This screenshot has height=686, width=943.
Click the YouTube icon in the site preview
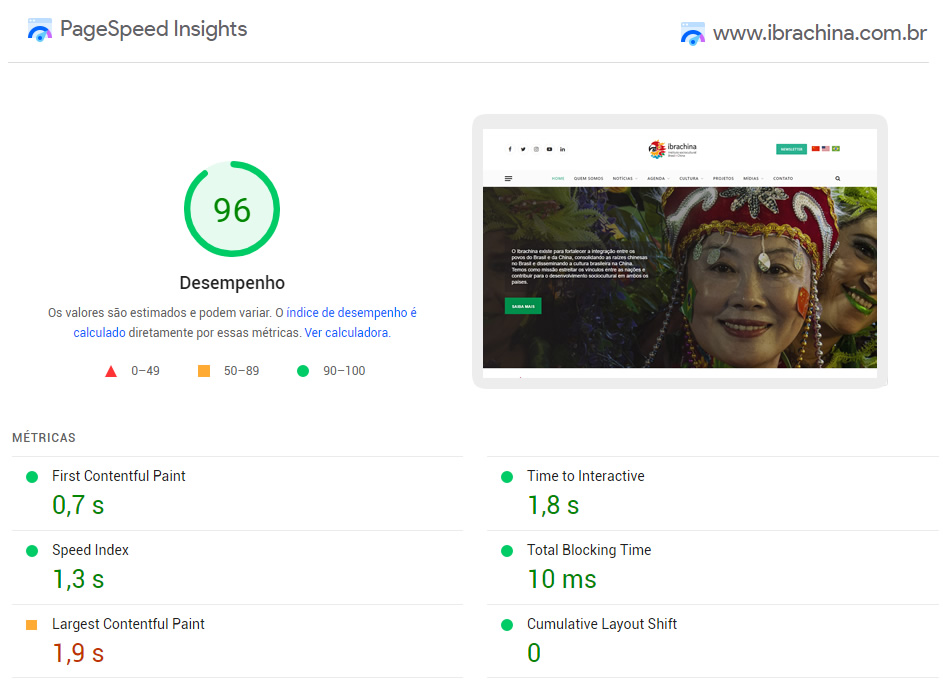(549, 149)
